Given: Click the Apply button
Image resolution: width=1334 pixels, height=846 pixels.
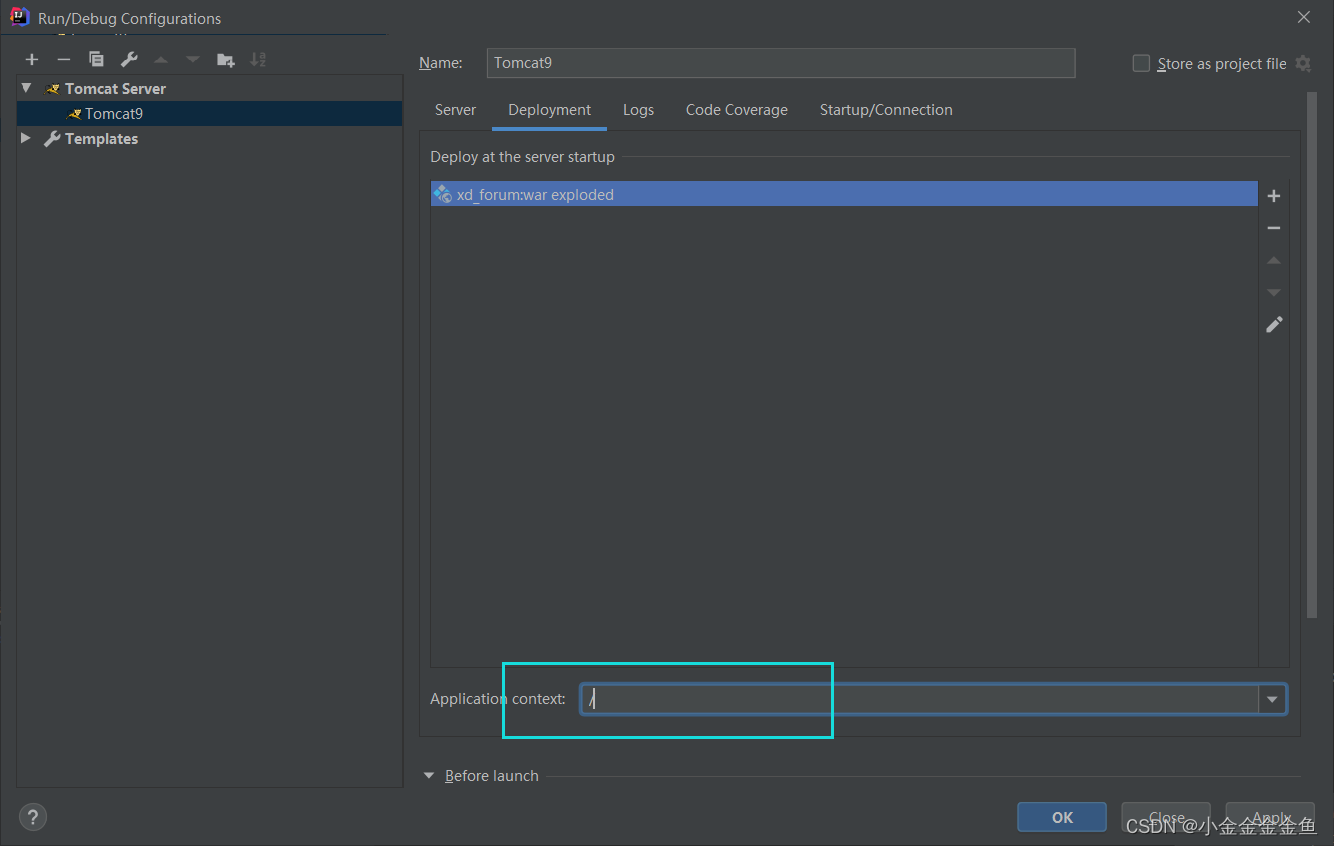Looking at the screenshot, I should click(x=1270, y=817).
